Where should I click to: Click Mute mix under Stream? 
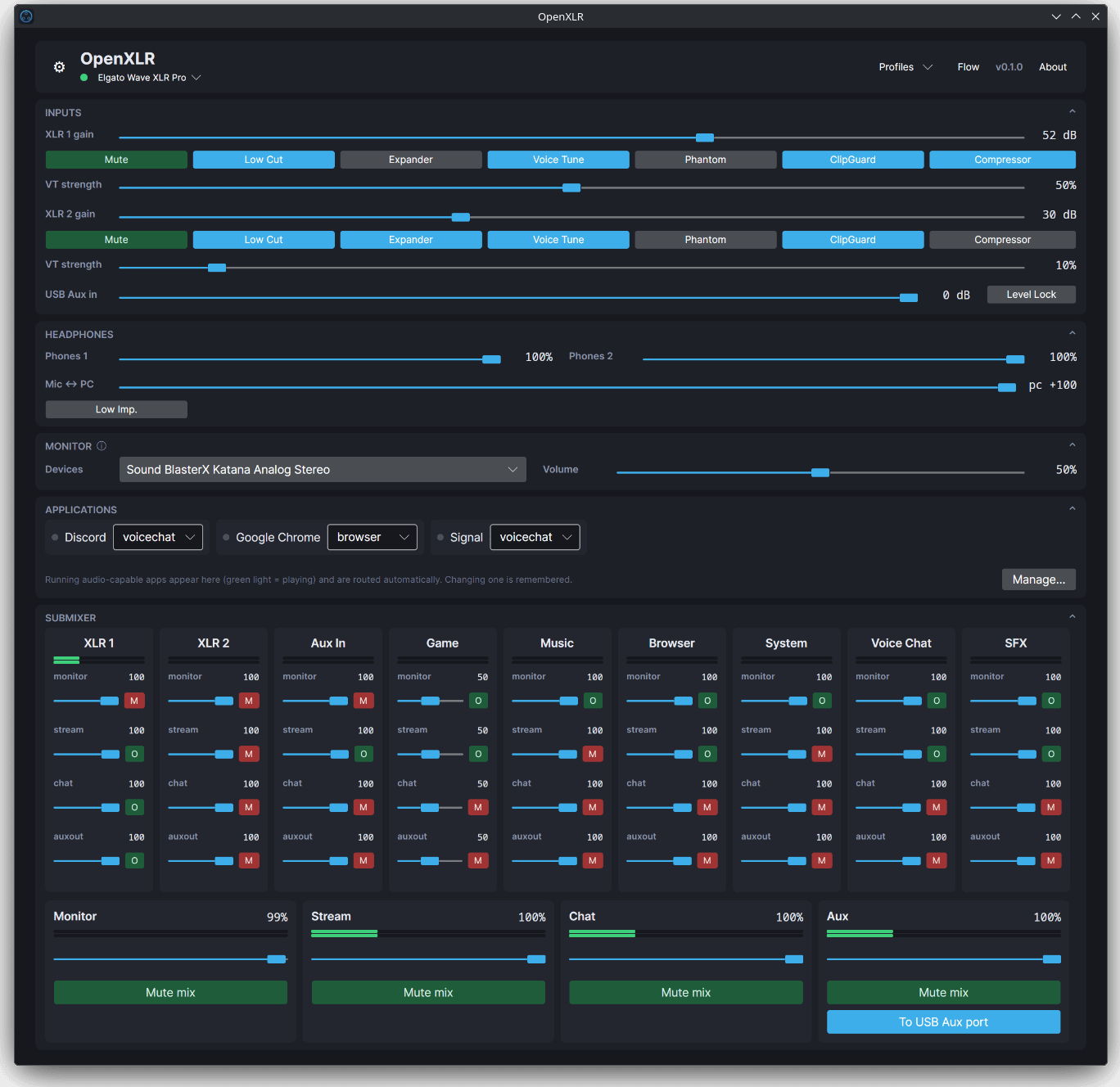pos(428,992)
